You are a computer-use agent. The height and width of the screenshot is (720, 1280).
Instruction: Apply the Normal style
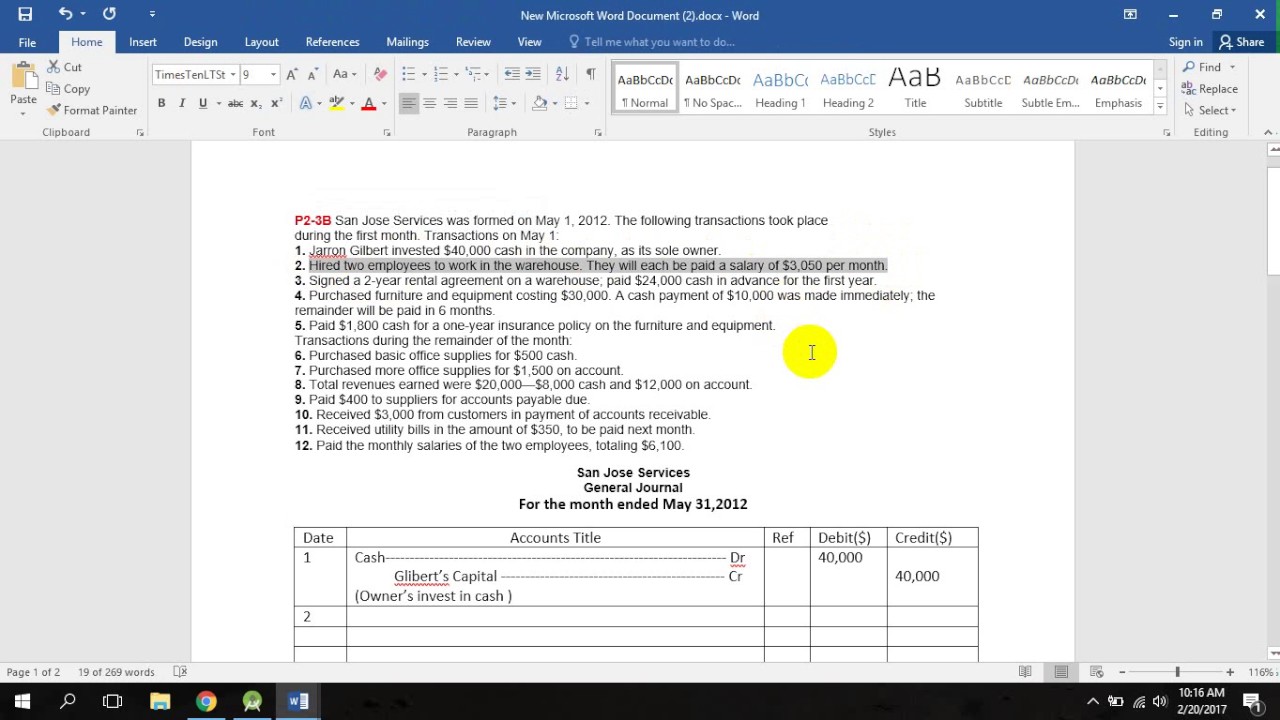coord(645,89)
